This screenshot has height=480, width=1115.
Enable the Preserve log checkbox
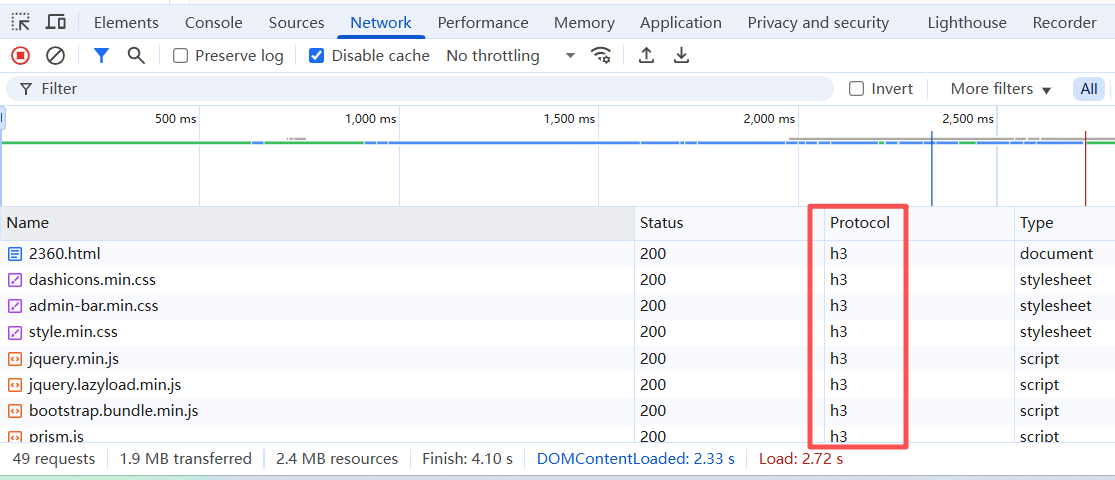[181, 55]
